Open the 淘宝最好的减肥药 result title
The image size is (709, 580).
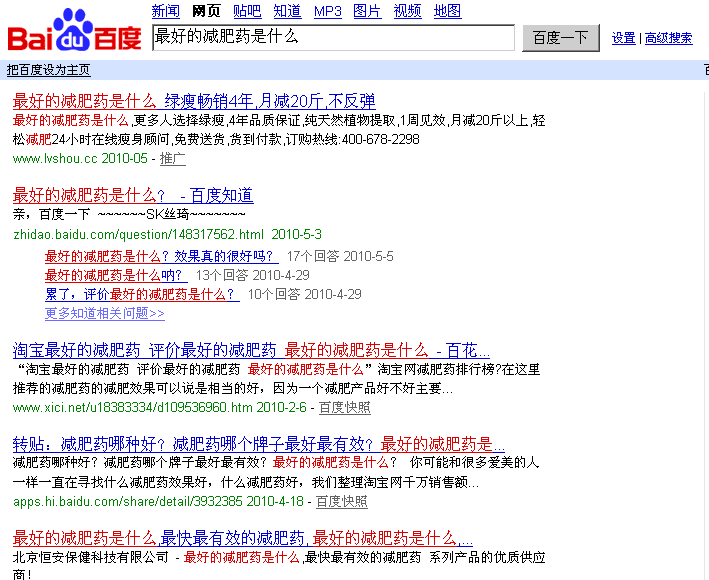pyautogui.click(x=251, y=350)
